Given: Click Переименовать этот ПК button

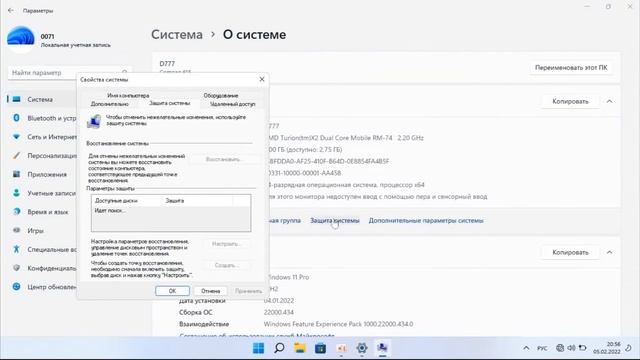Looking at the screenshot, I should (571, 68).
